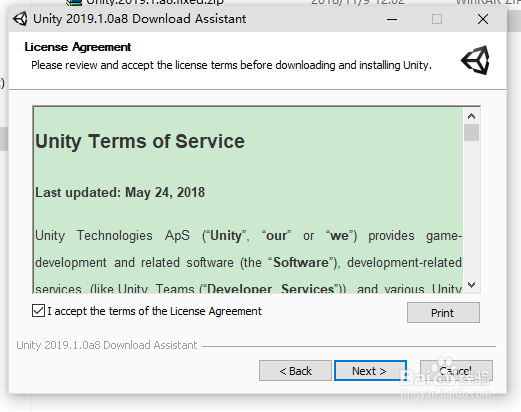Click the 'License Agreement' header title
Viewport: 521px width, 412px height.
78,47
